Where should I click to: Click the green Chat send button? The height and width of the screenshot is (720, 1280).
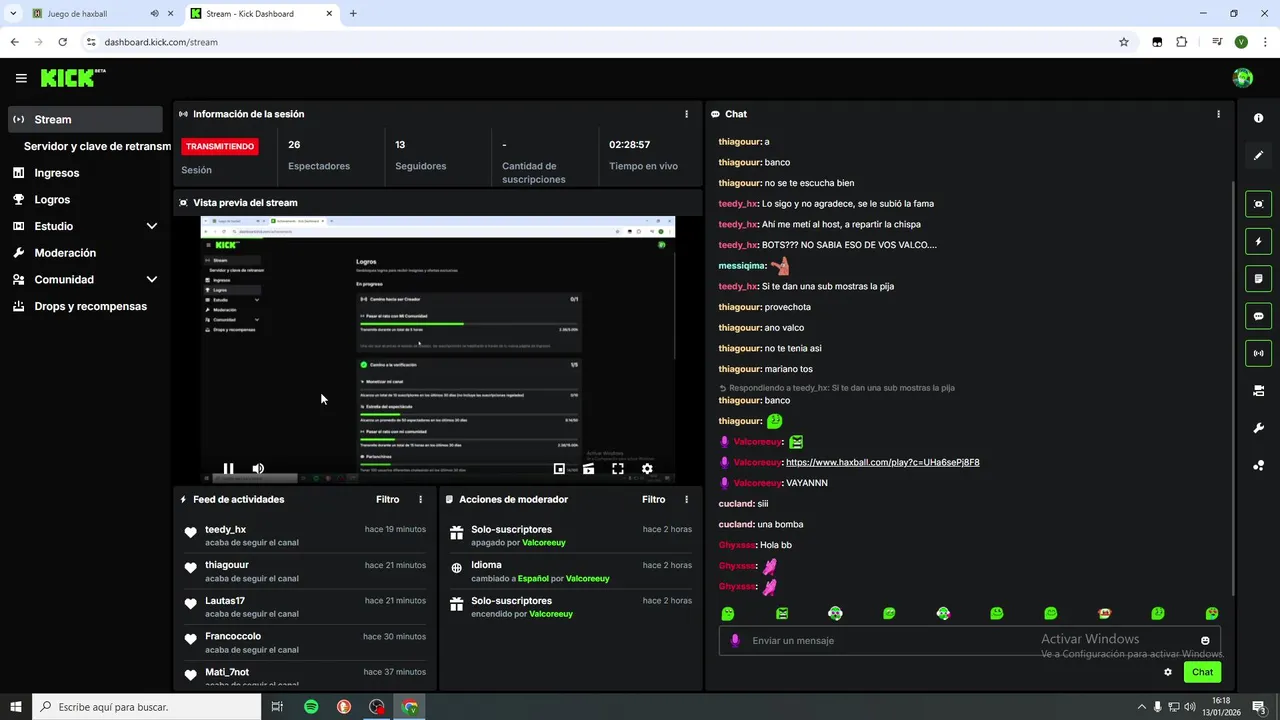pyautogui.click(x=1202, y=672)
